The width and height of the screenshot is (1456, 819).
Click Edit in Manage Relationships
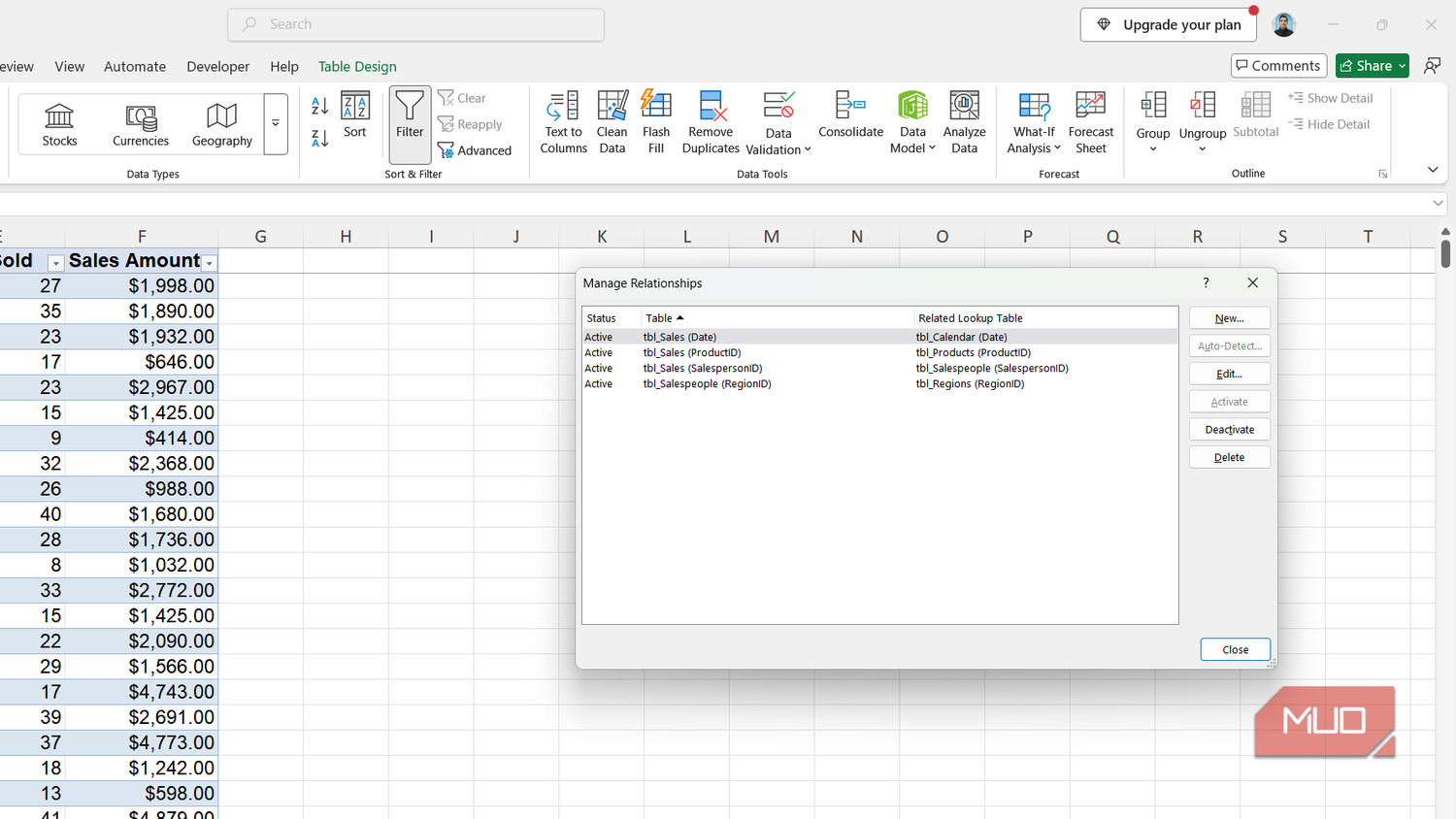click(x=1230, y=374)
